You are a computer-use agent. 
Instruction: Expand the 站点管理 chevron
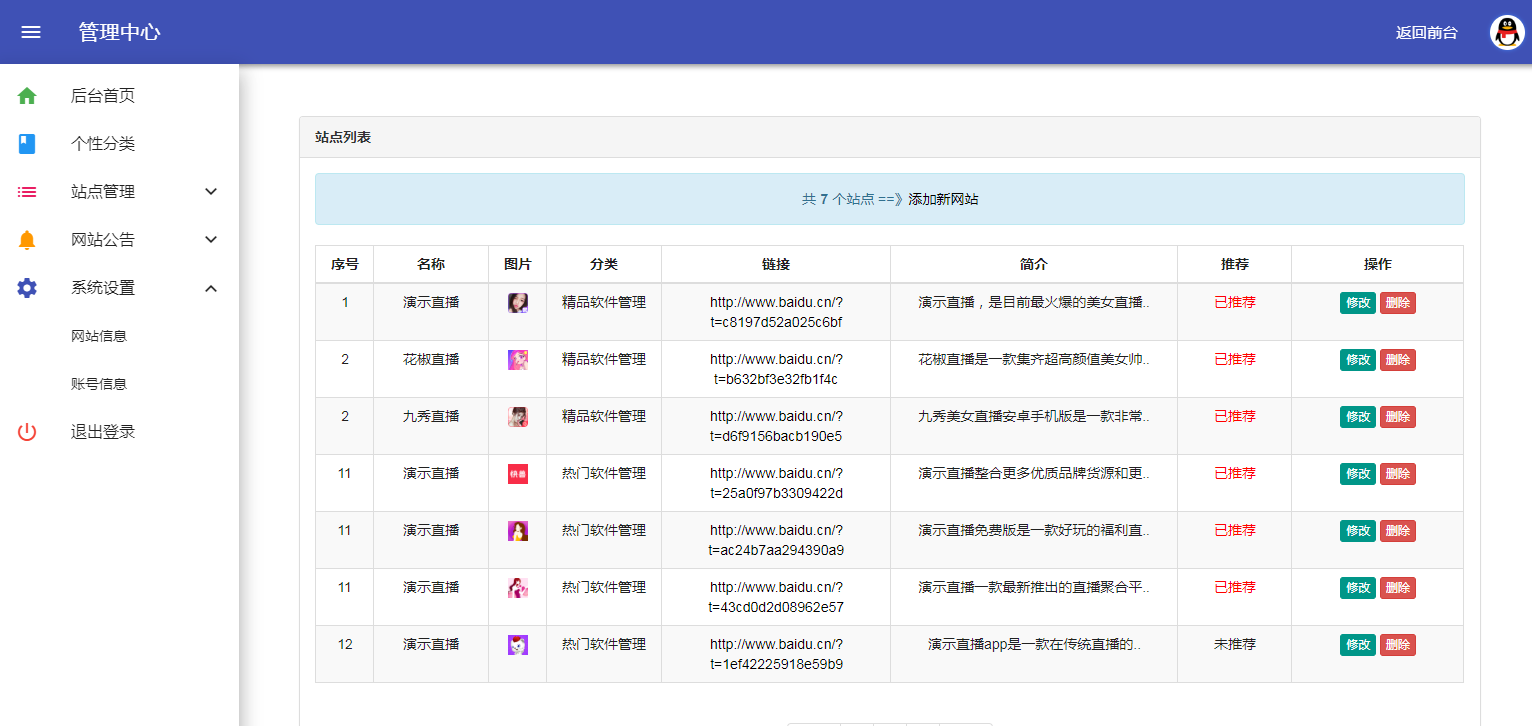pyautogui.click(x=211, y=192)
